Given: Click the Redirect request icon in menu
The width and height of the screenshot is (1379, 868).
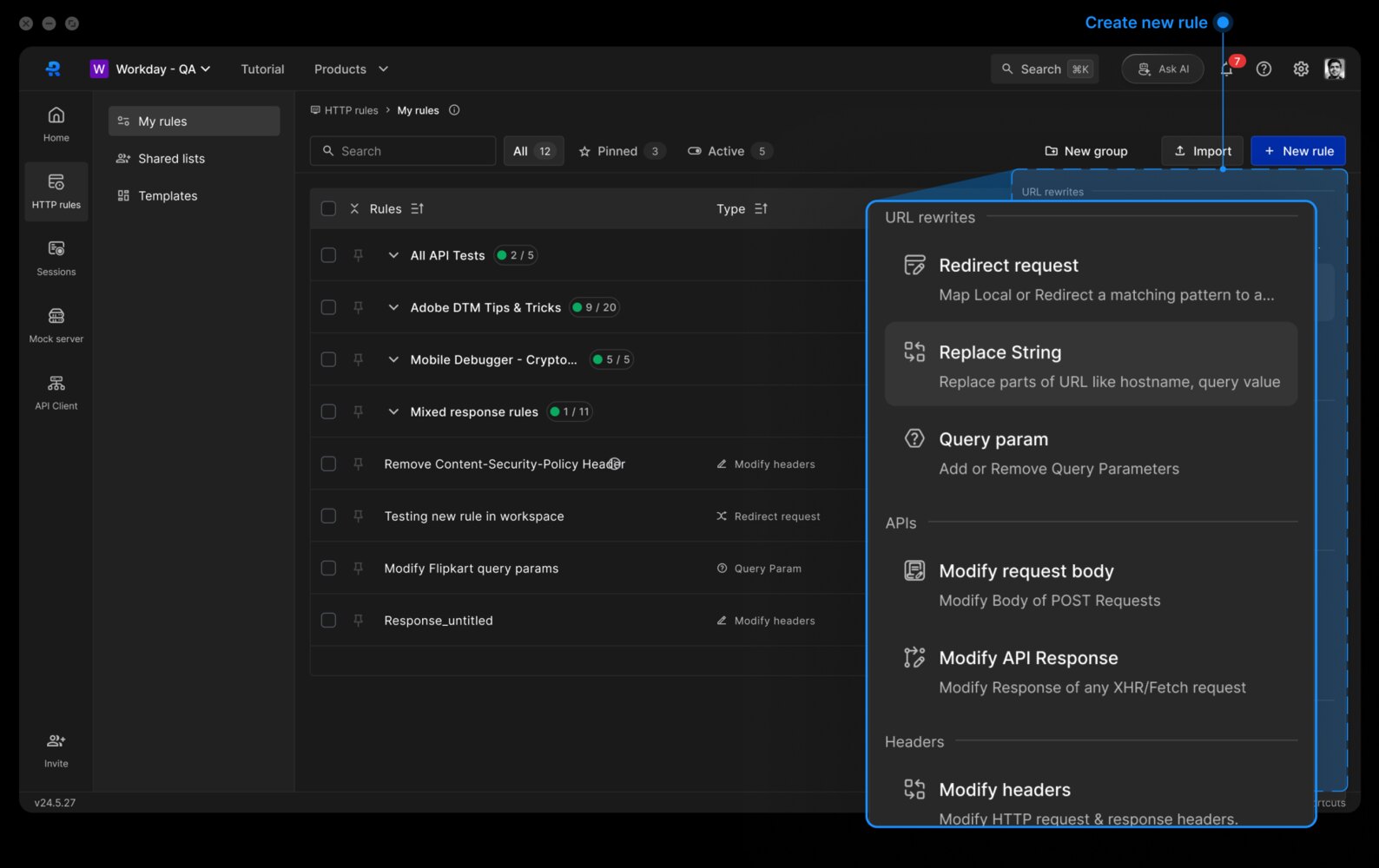Looking at the screenshot, I should click(914, 265).
